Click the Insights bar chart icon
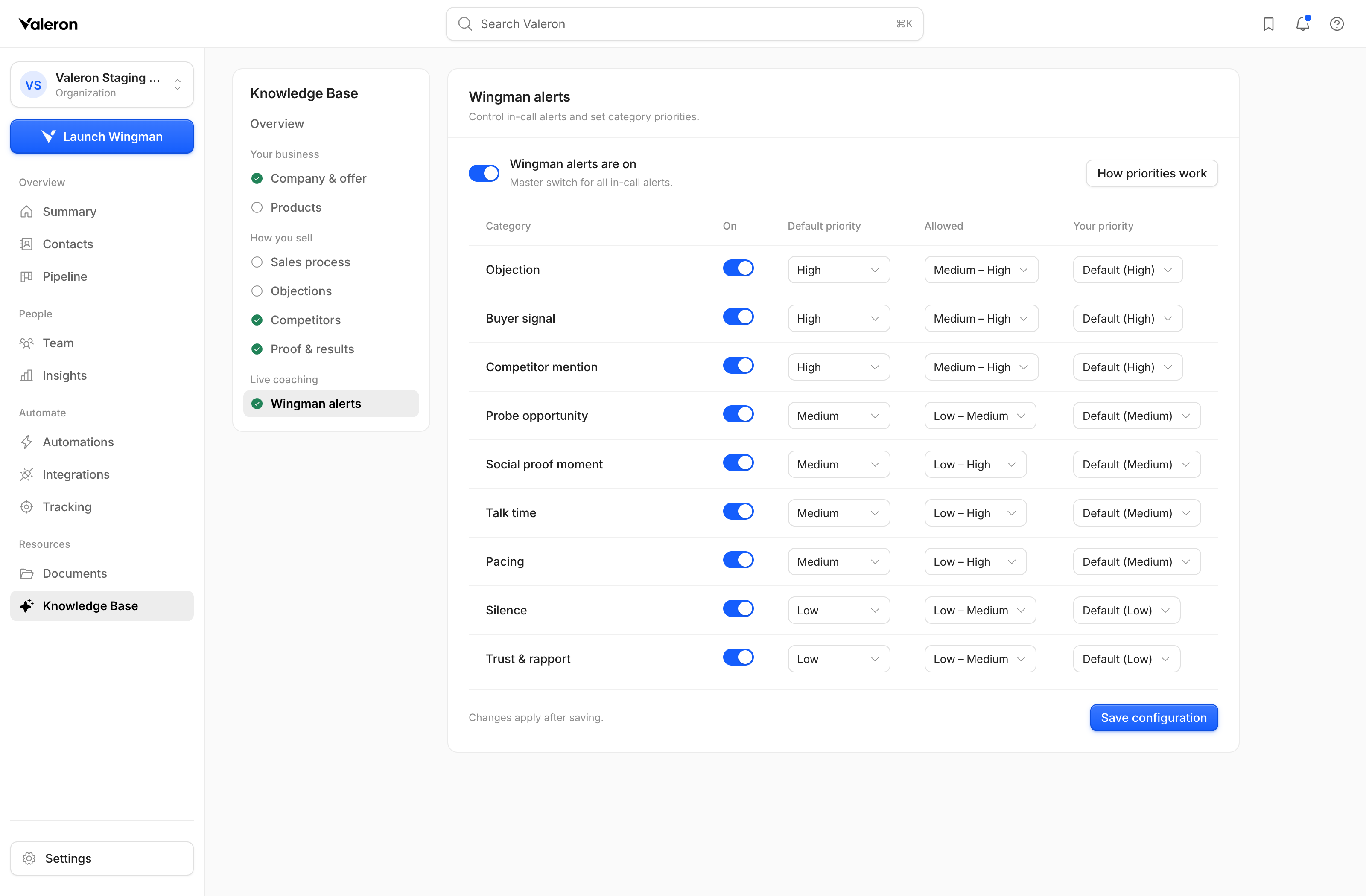This screenshot has width=1366, height=896. click(x=26, y=375)
